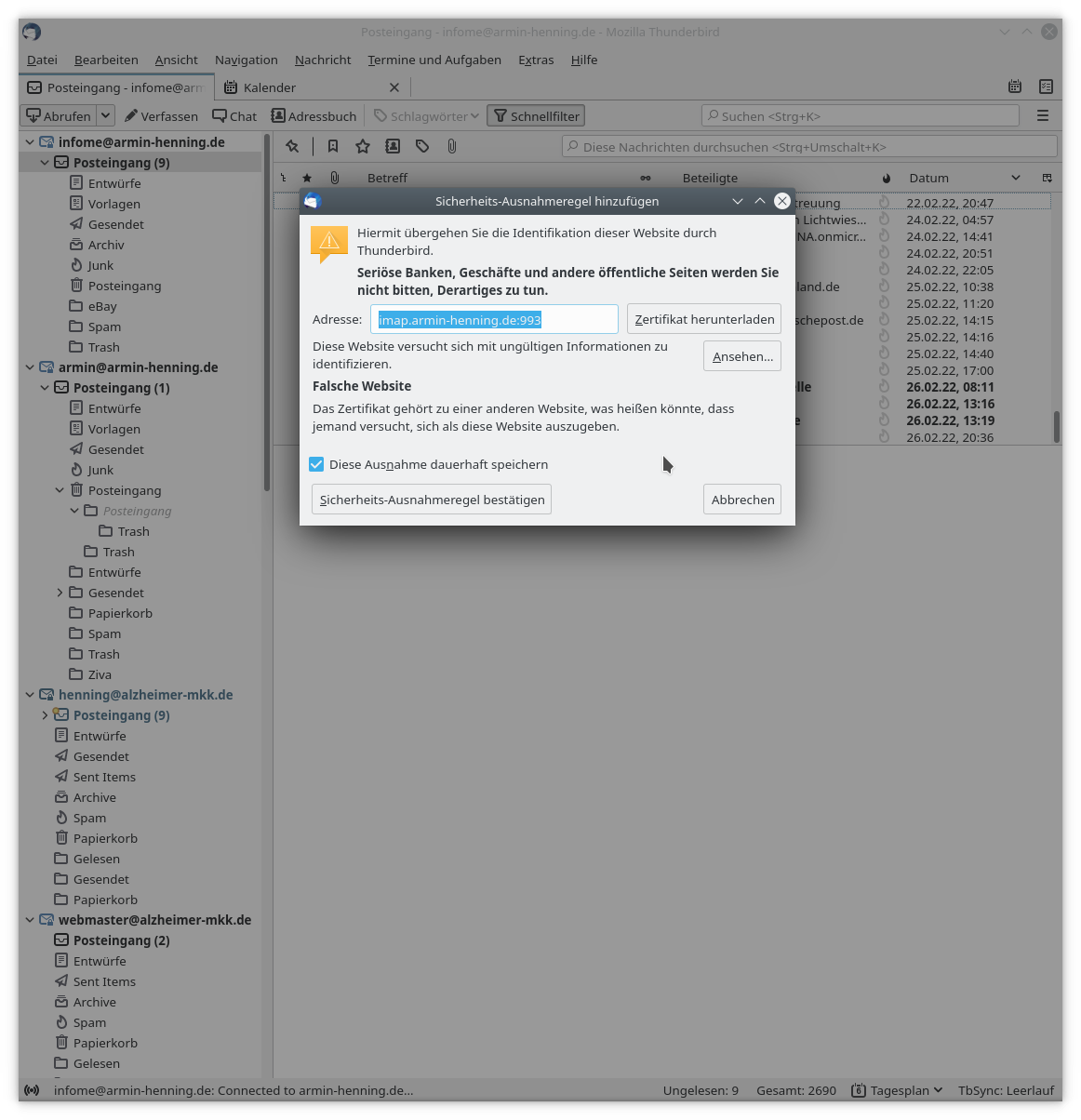1081x1120 pixels.
Task: Click Zertifikat herunterladen button
Action: (x=704, y=319)
